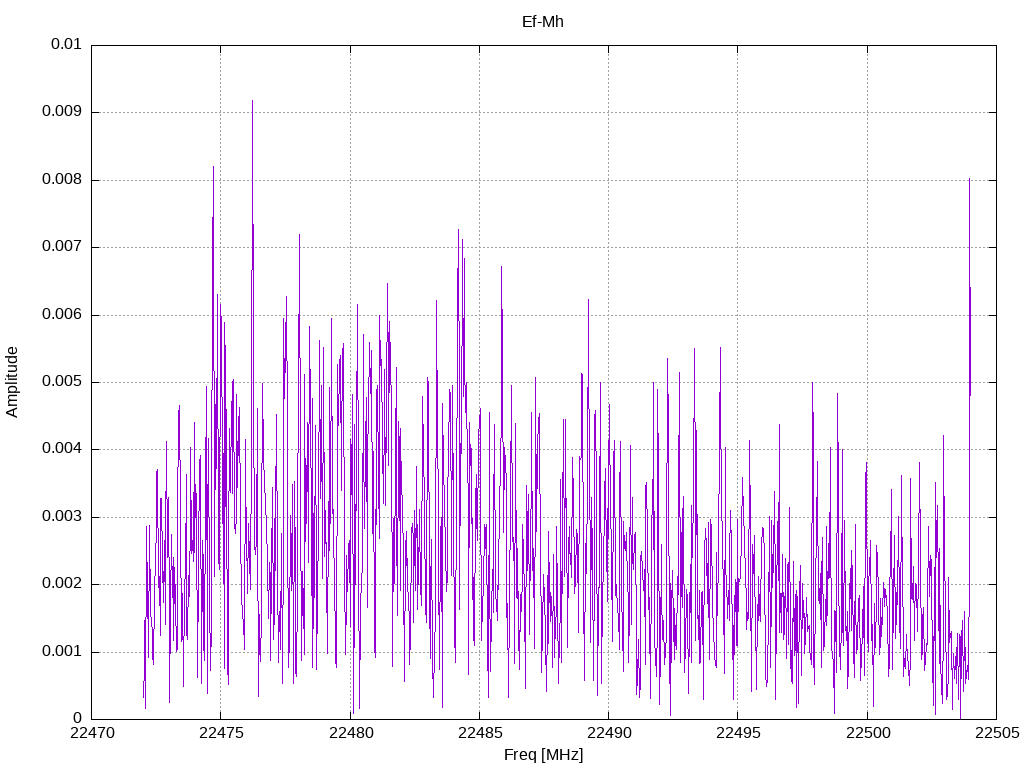Click the 0.002 y-axis tick label

[62, 584]
